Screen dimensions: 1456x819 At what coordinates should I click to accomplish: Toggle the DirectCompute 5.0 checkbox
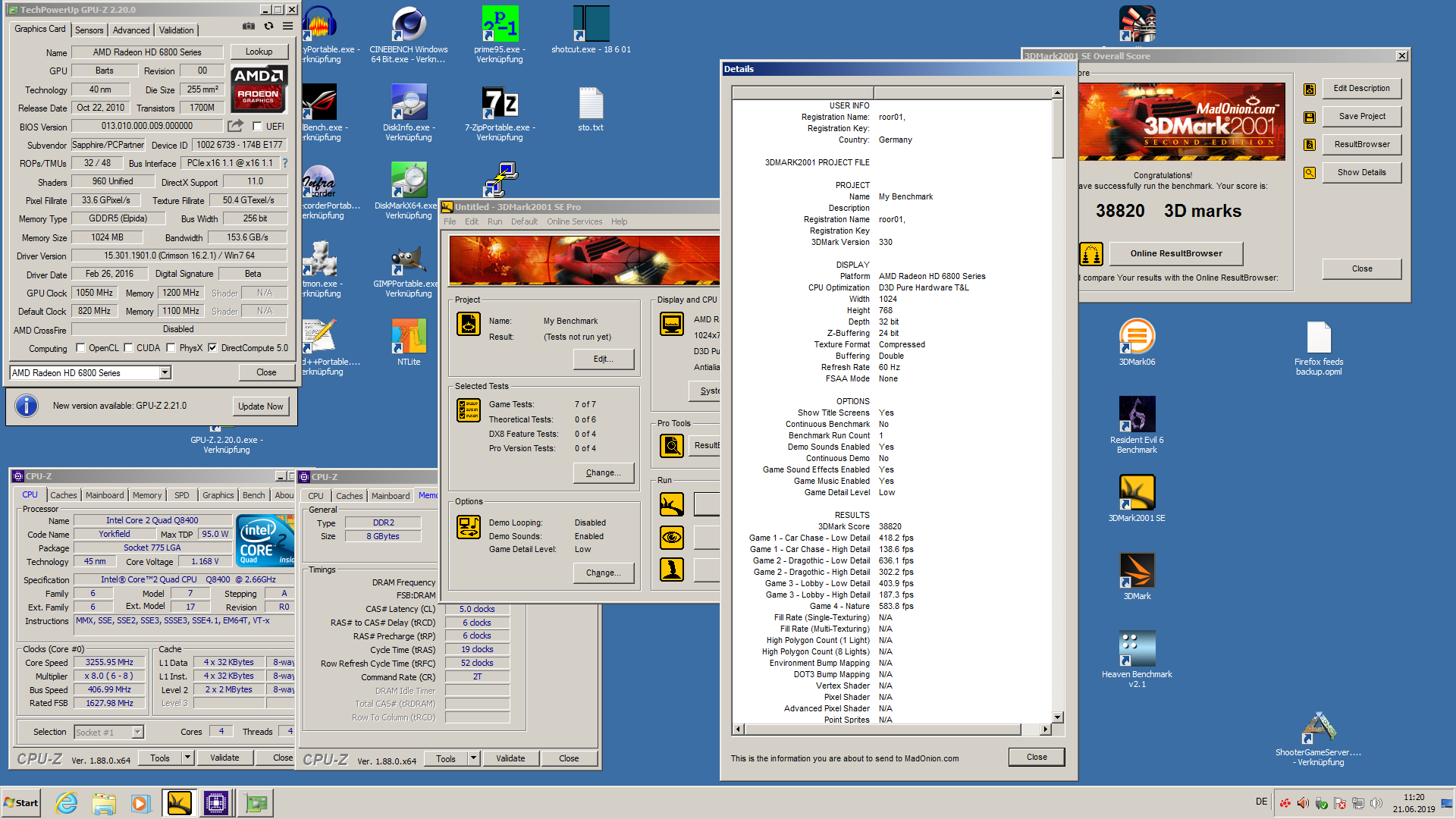pos(212,348)
